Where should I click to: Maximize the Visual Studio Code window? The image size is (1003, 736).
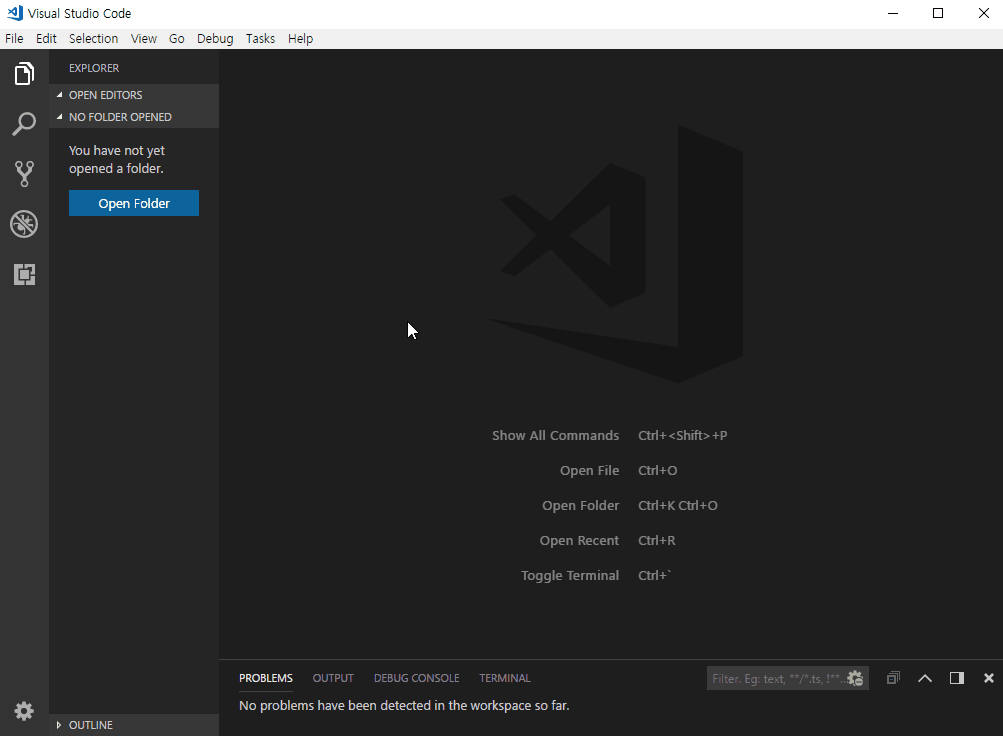(x=938, y=13)
